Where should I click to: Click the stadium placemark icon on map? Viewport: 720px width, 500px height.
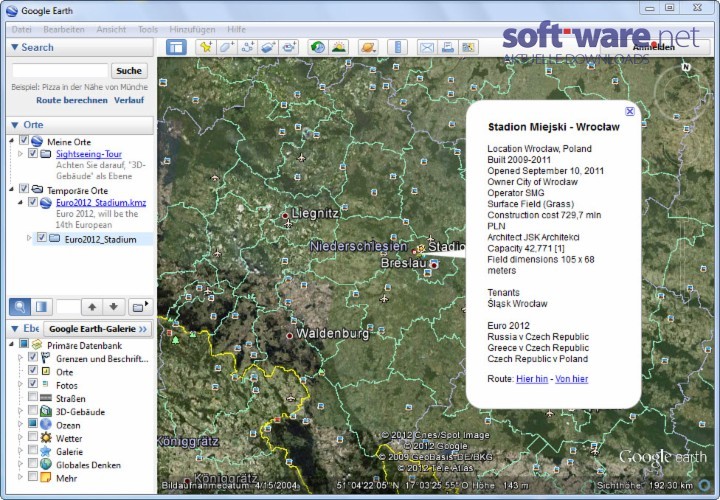pyautogui.click(x=419, y=249)
